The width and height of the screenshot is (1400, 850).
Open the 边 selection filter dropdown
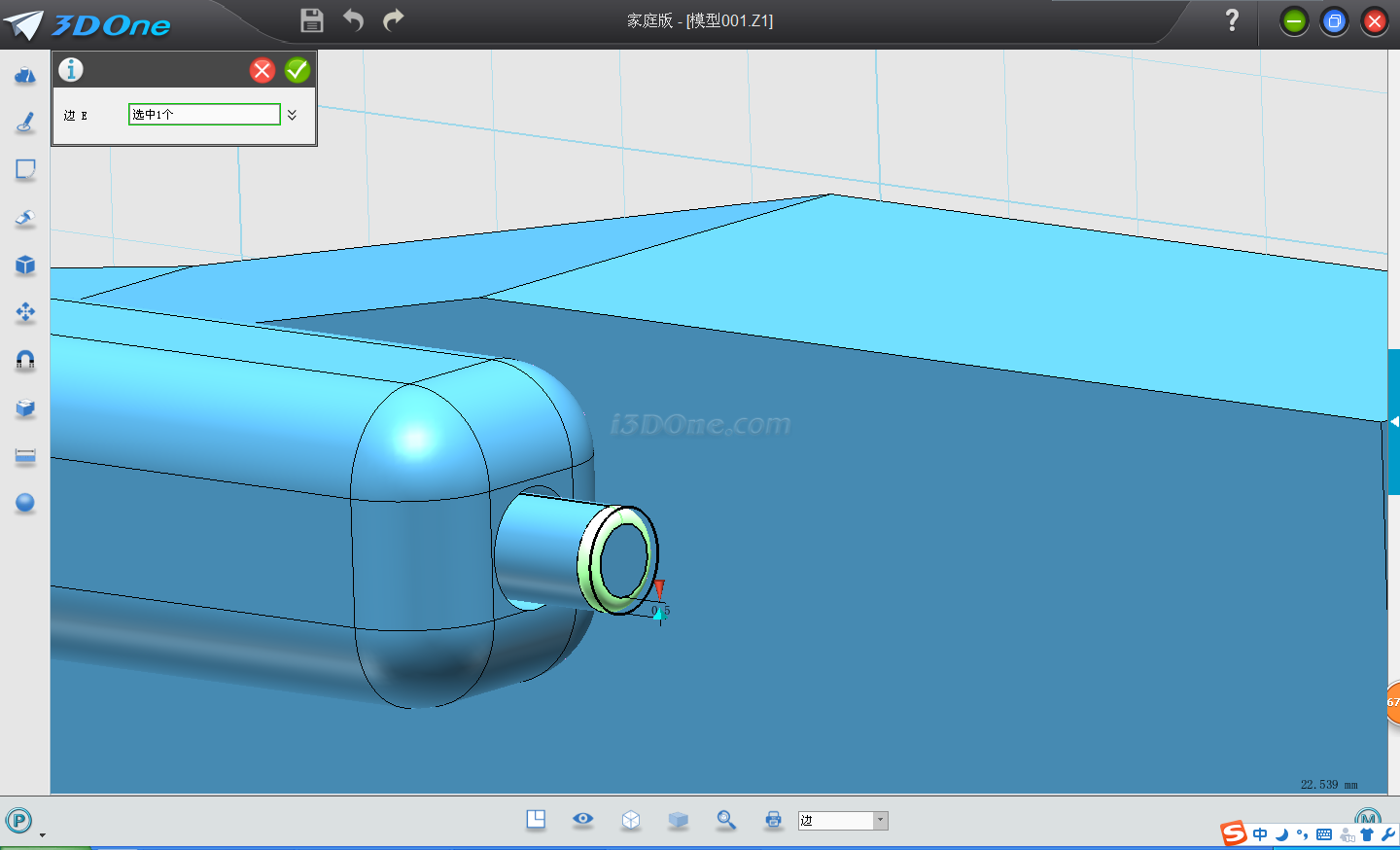click(880, 821)
